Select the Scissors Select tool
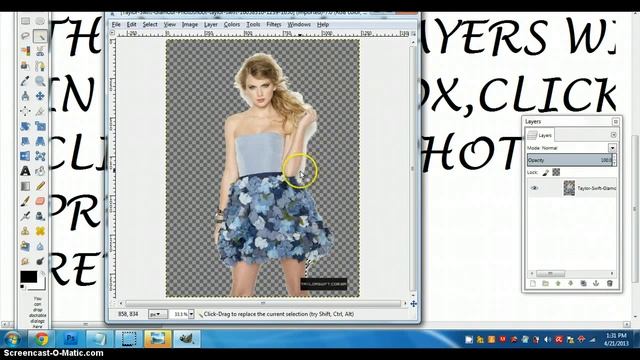 [40, 51]
